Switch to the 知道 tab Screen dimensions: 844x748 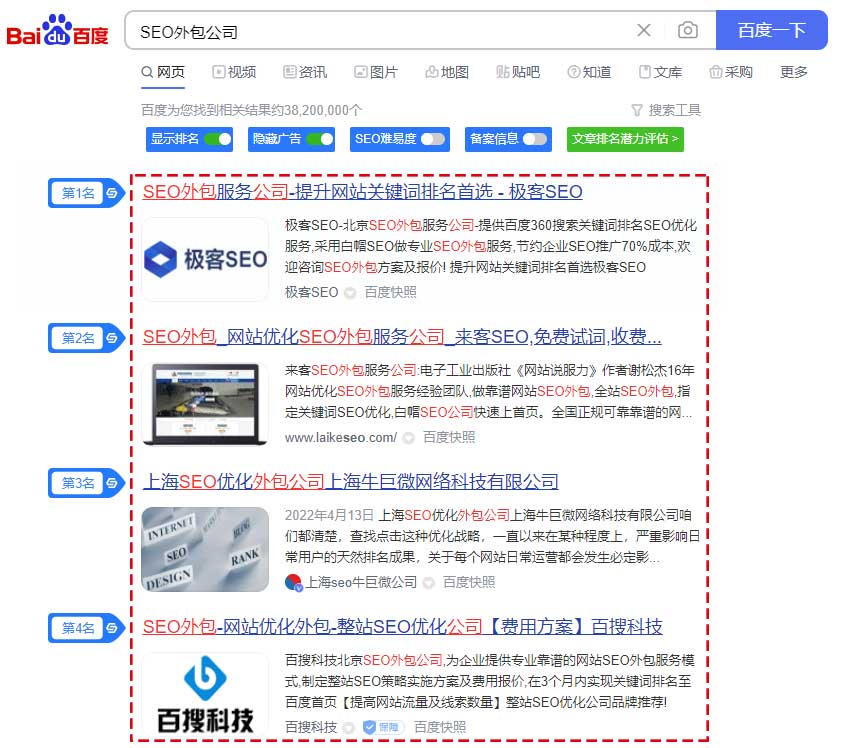click(589, 72)
